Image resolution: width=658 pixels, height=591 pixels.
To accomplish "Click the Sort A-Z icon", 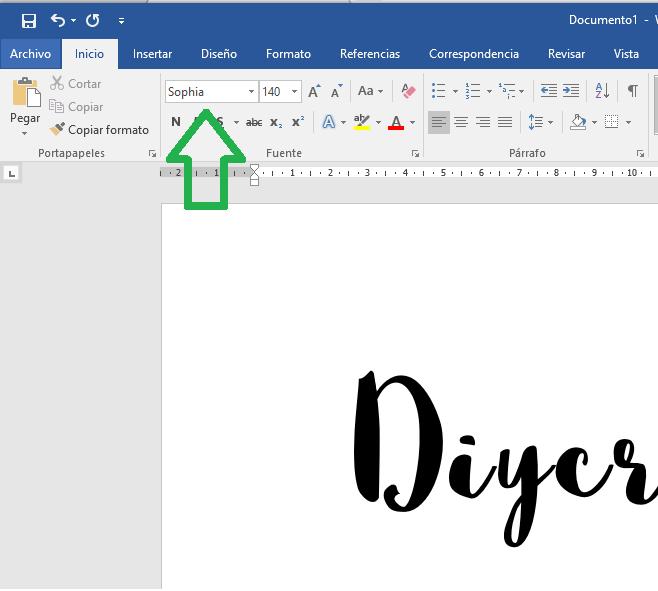I will pyautogui.click(x=602, y=91).
